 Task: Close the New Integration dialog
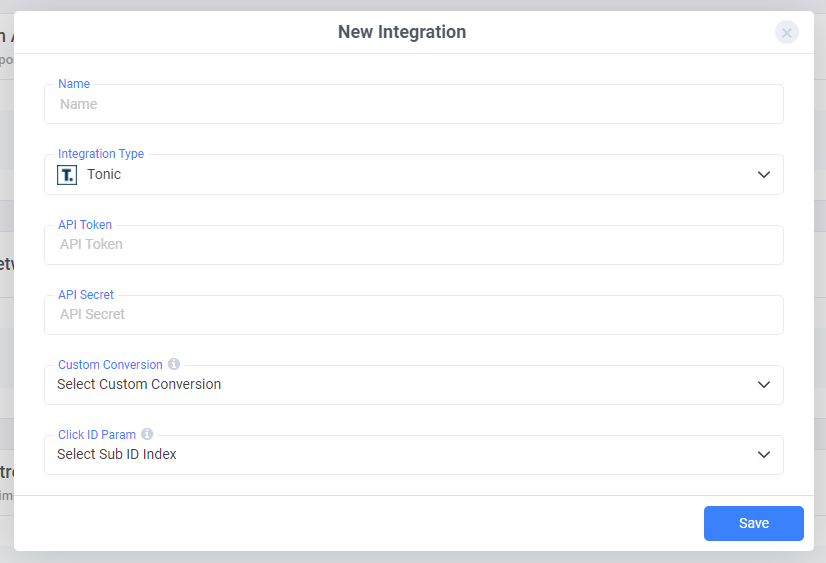tap(787, 32)
